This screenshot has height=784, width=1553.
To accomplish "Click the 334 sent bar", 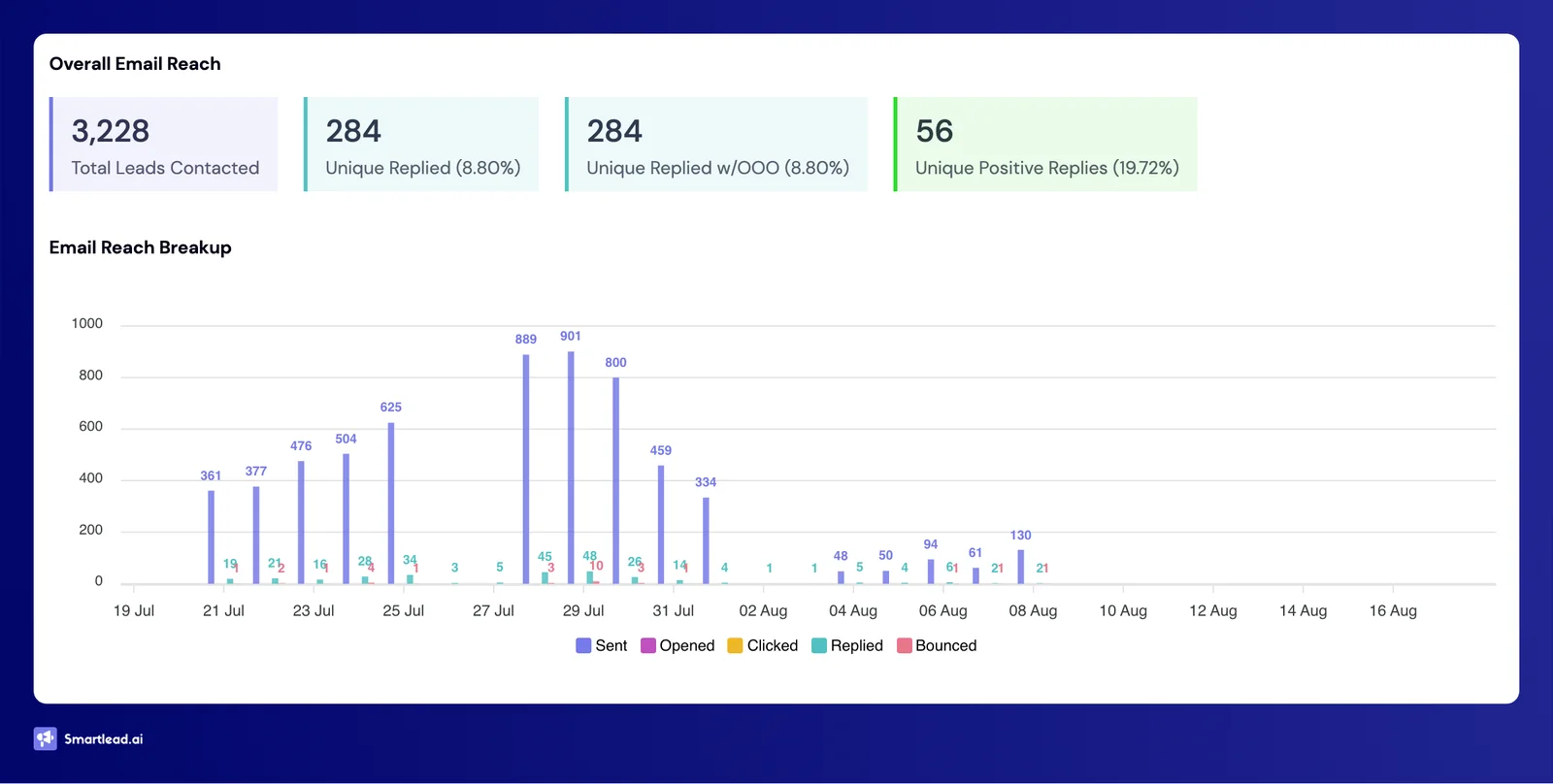I will coord(706,541).
